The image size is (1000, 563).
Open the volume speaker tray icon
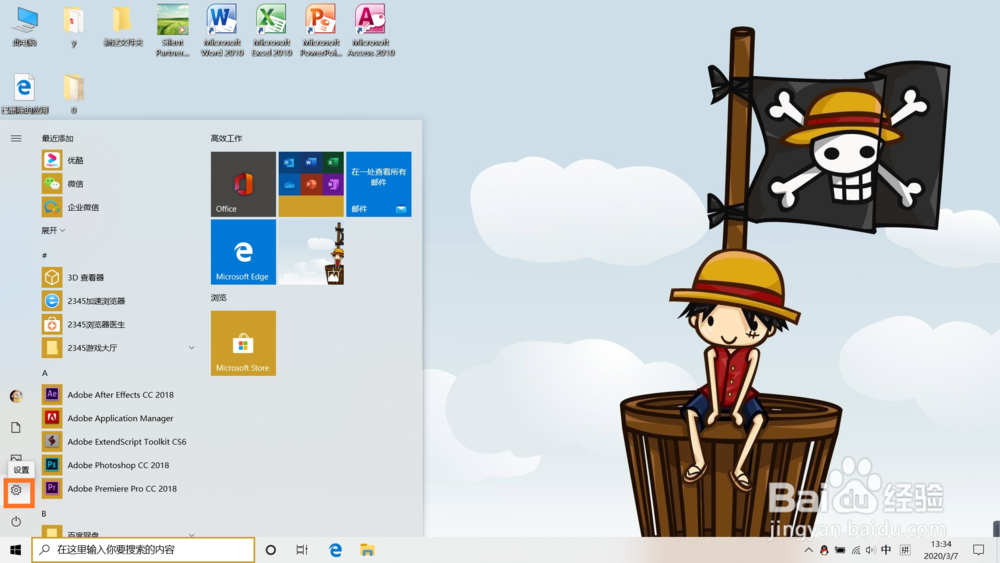(871, 550)
